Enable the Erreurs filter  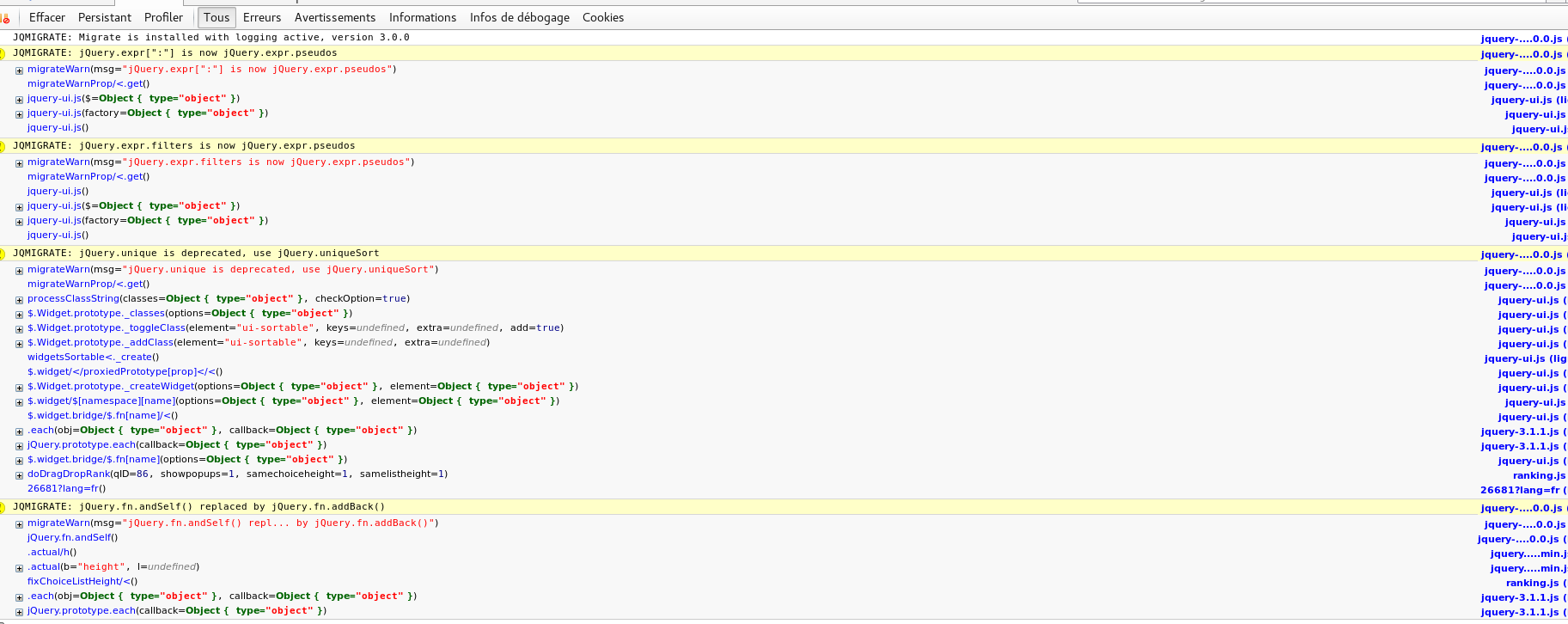point(262,17)
